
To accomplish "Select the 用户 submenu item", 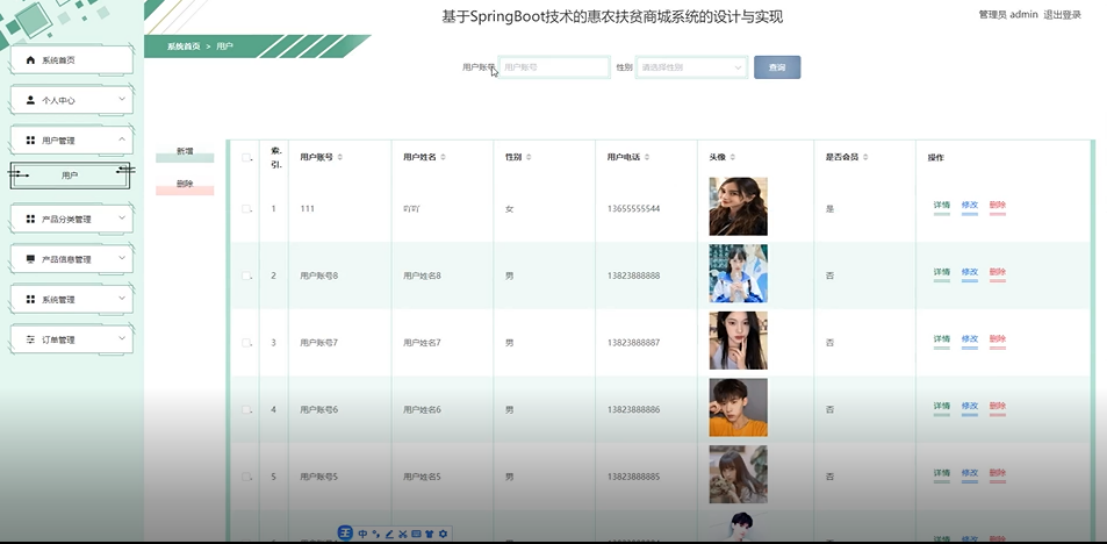I will click(x=70, y=176).
